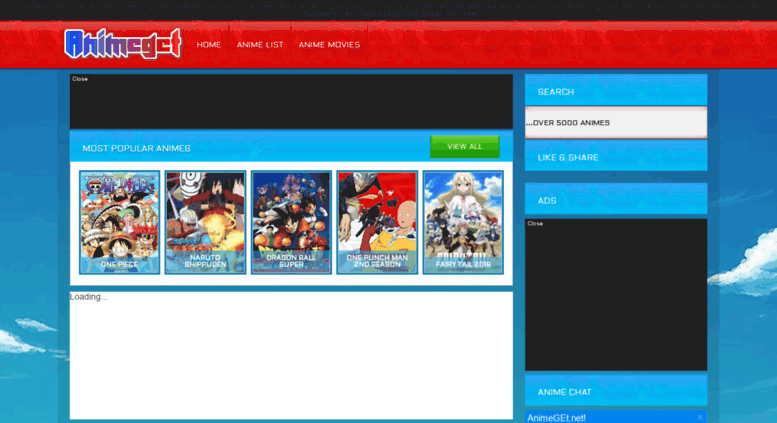The width and height of the screenshot is (777, 423).
Task: Click the Animeget logo
Action: point(123,44)
